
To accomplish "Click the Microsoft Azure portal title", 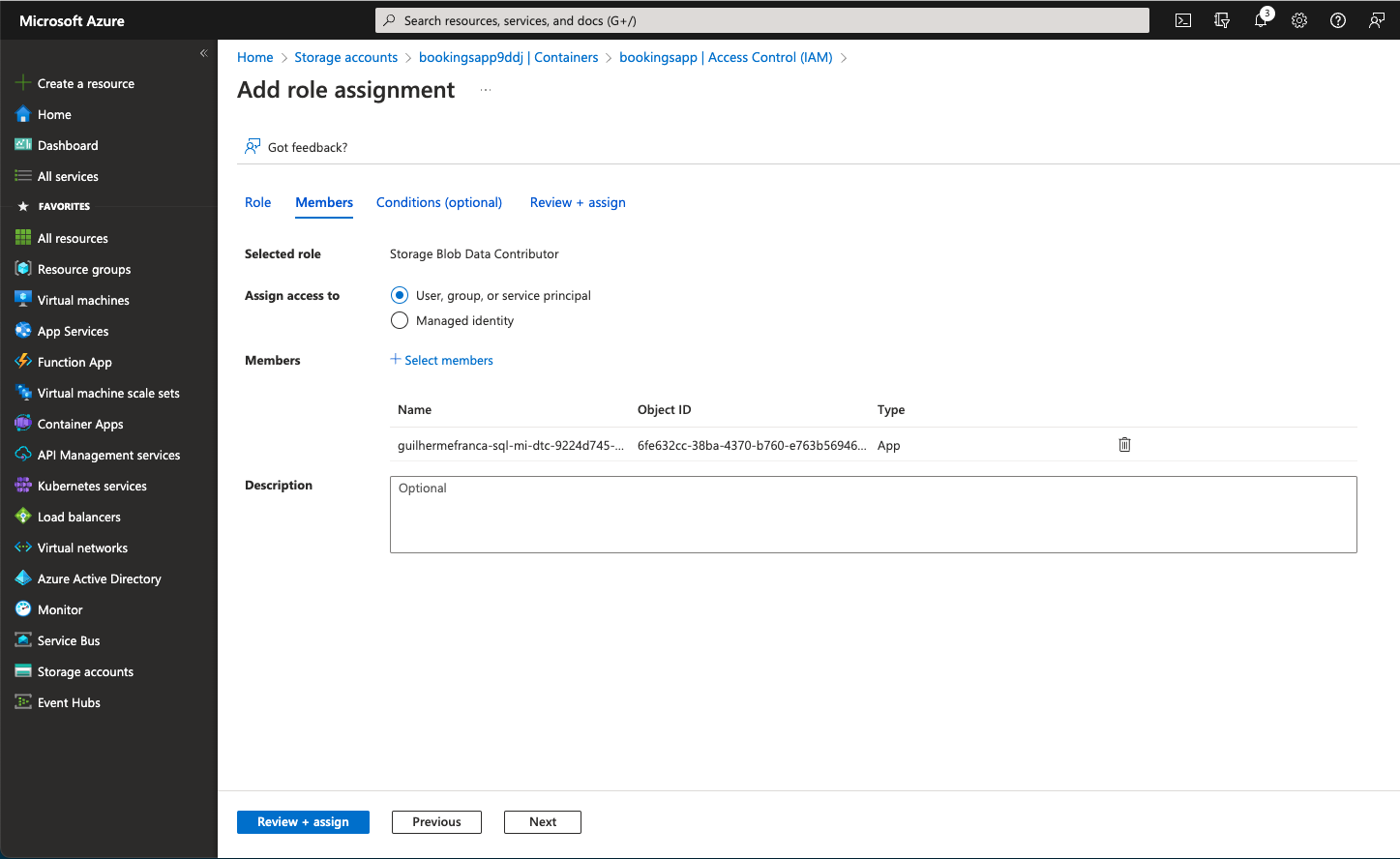I will click(72, 20).
